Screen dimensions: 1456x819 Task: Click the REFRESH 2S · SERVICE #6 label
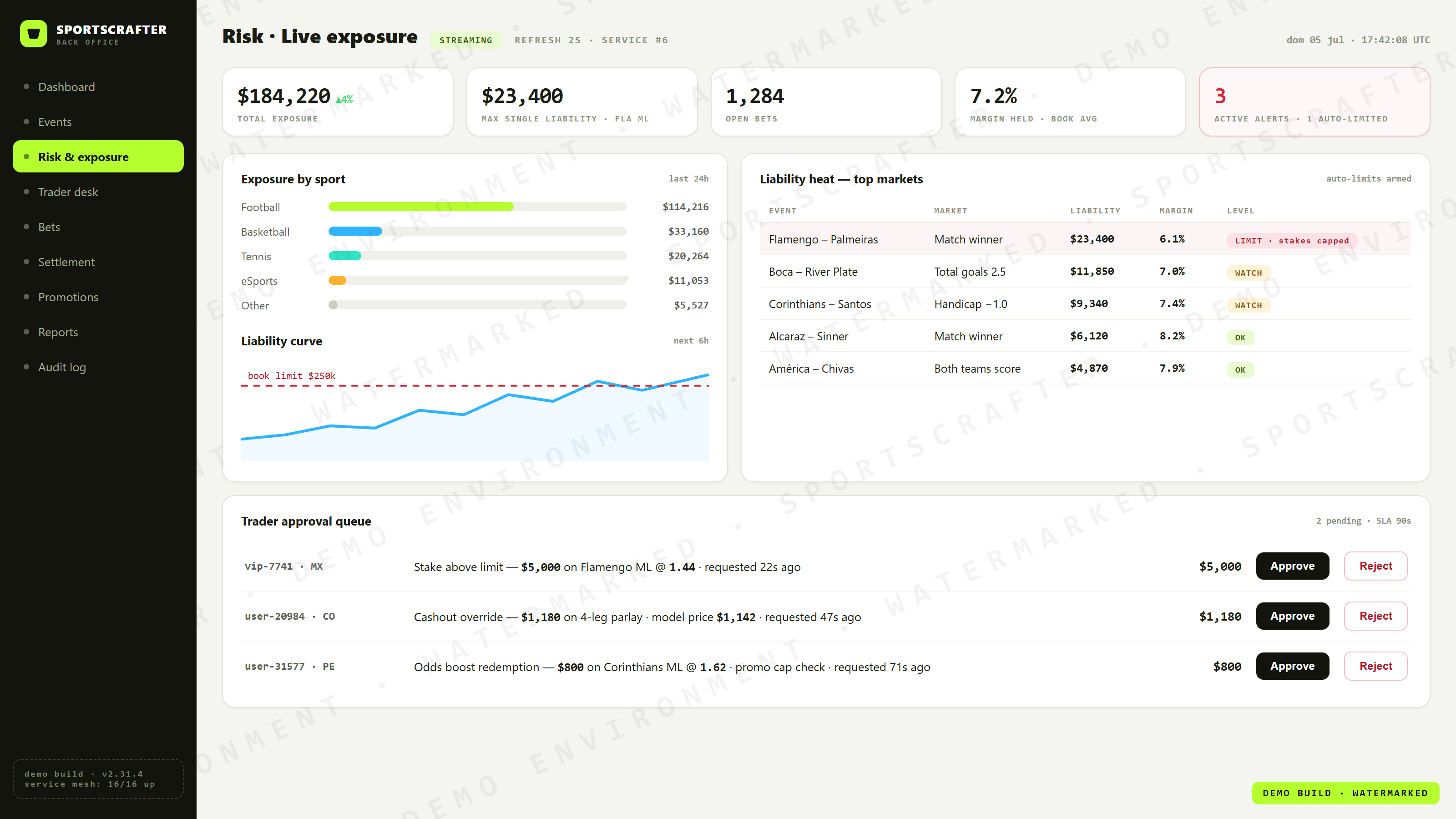click(591, 40)
